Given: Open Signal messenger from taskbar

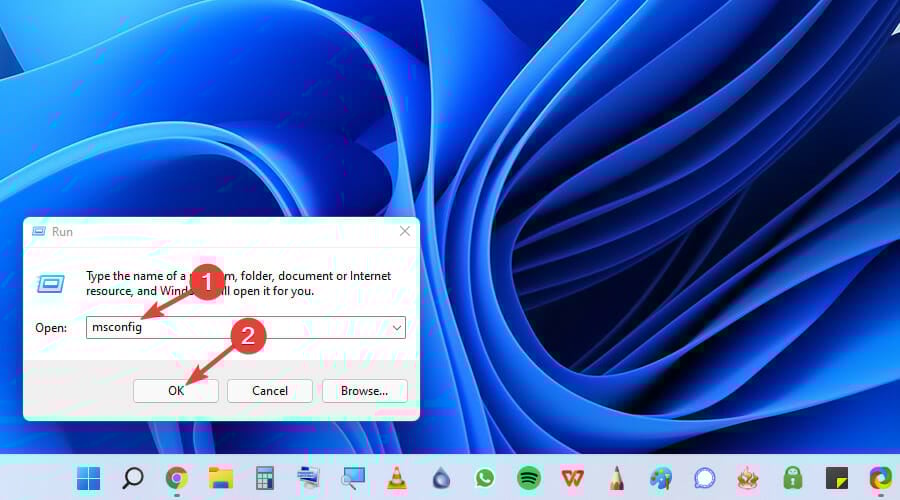Looking at the screenshot, I should click(705, 478).
